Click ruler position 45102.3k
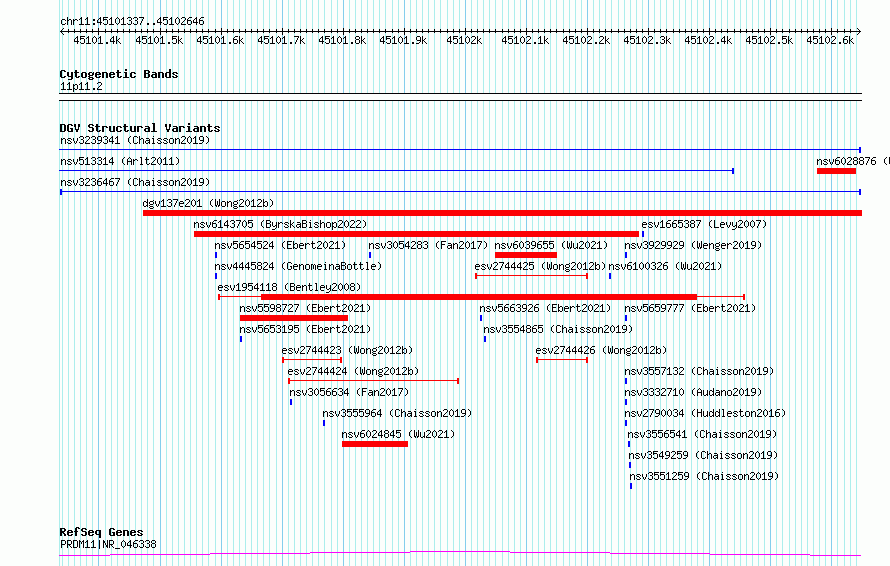Screen dimensions: 890x566 [x=647, y=40]
